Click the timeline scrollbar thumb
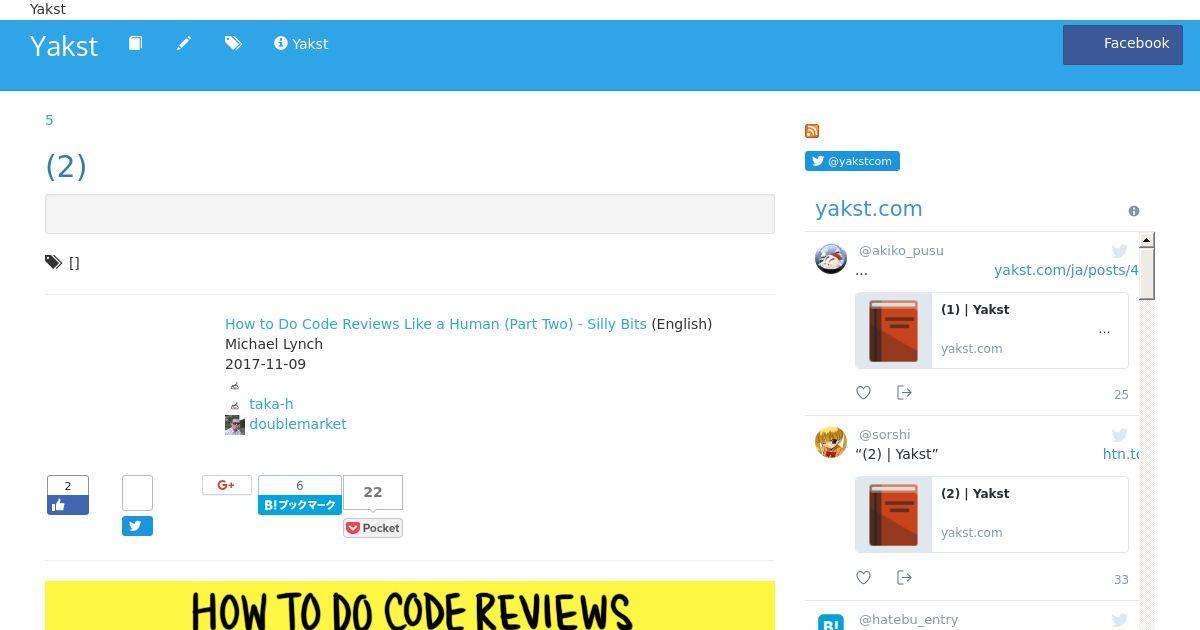The width and height of the screenshot is (1200, 630). tap(1147, 274)
